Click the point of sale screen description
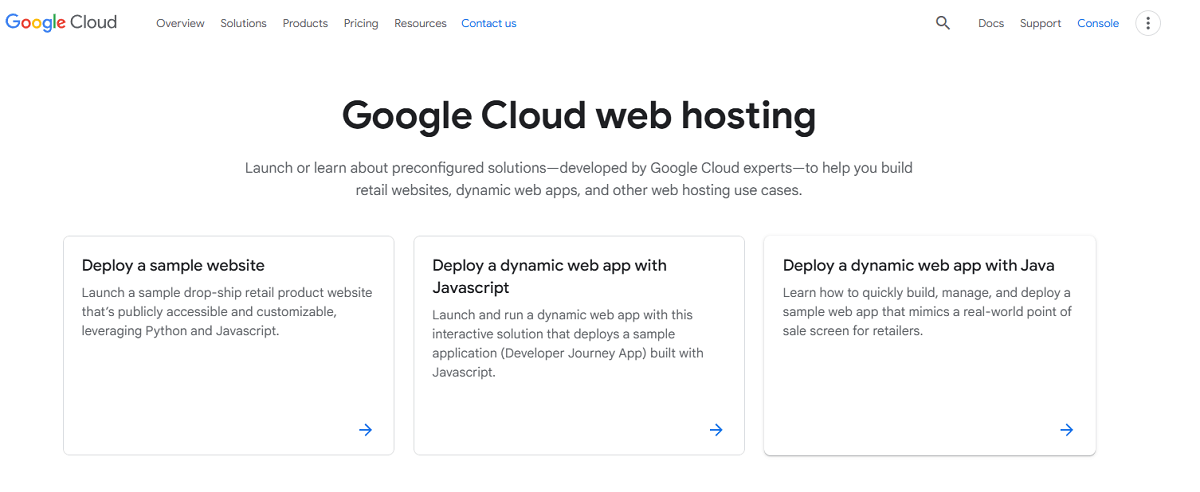 (927, 312)
